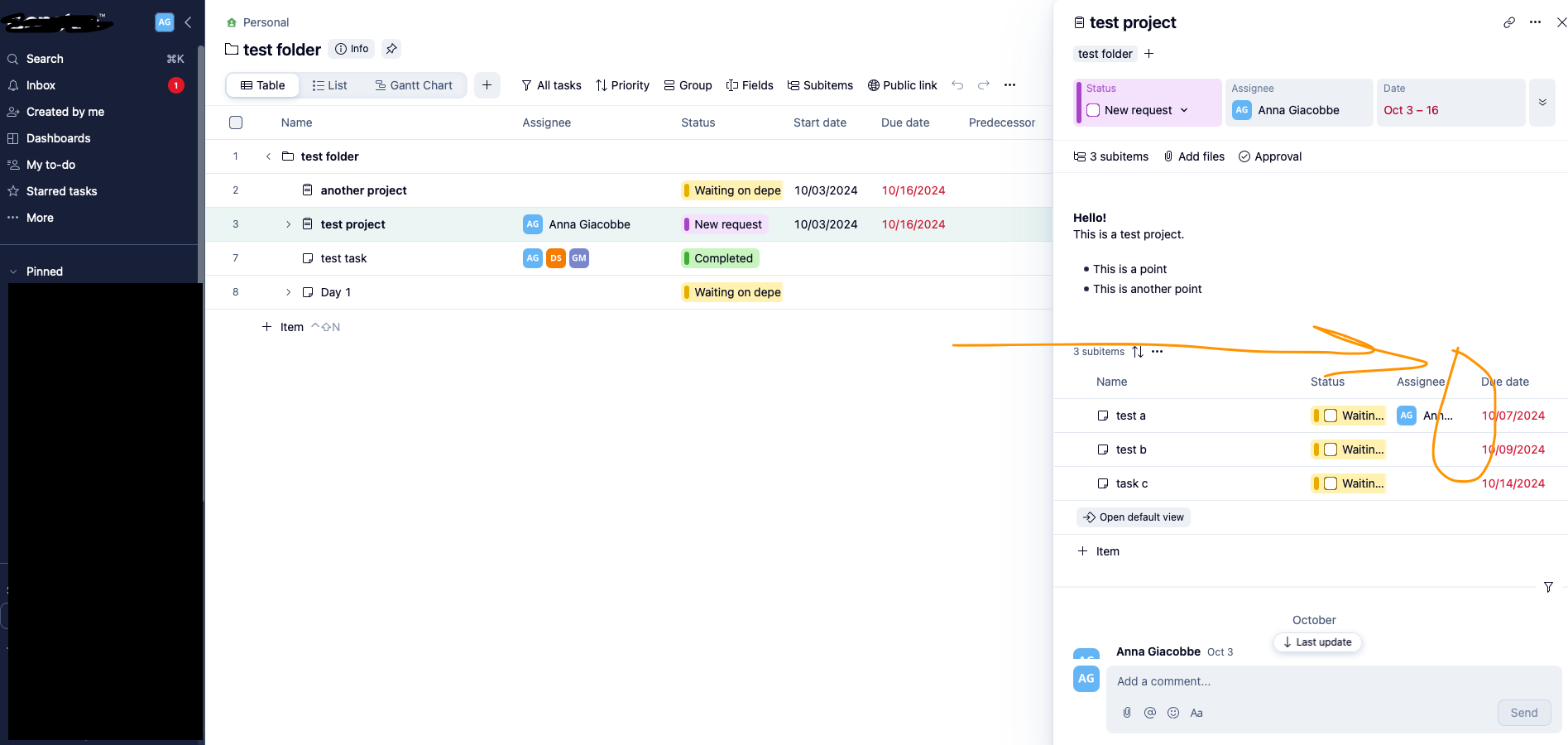This screenshot has width=1568, height=745.
Task: Click the GM assignee avatar on test task
Action: 579,258
